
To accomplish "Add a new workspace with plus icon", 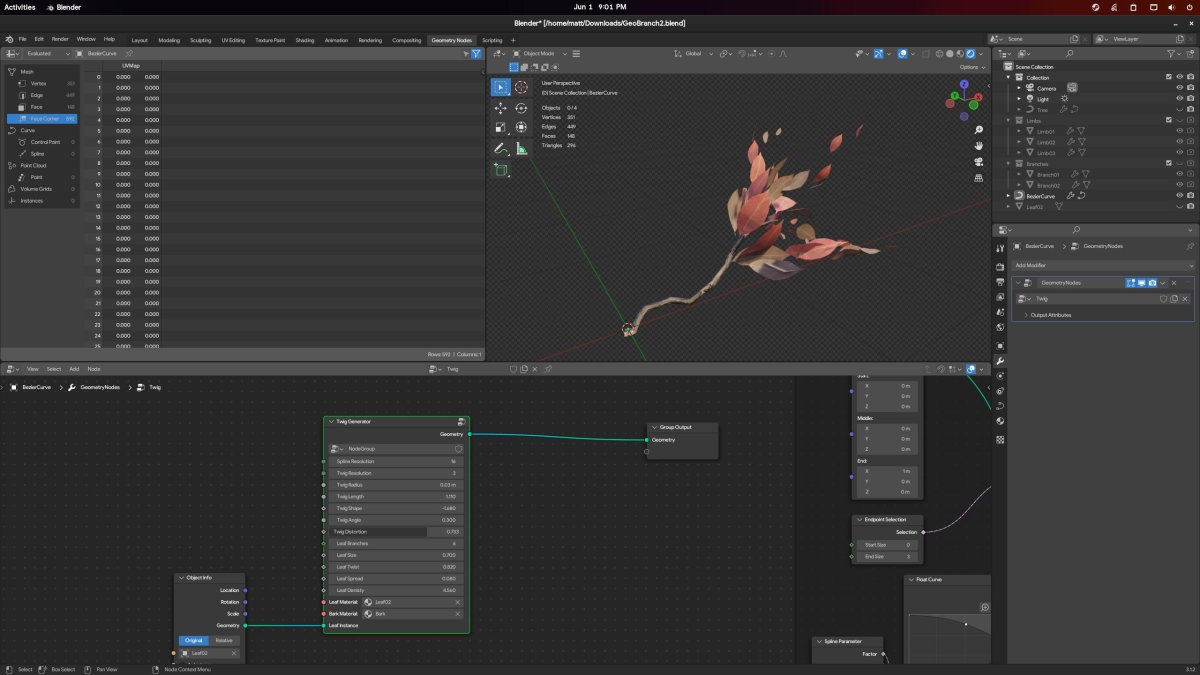I will (513, 40).
